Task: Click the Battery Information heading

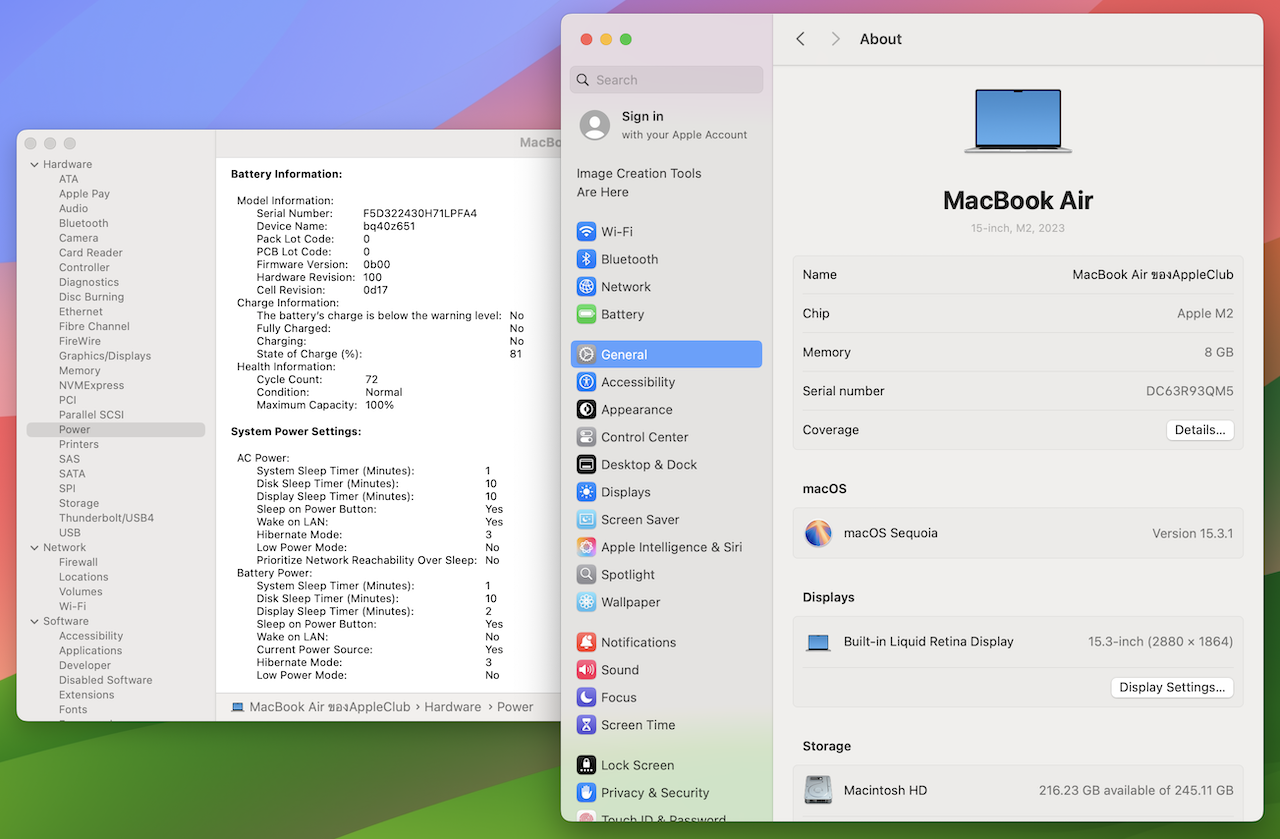Action: pyautogui.click(x=287, y=174)
